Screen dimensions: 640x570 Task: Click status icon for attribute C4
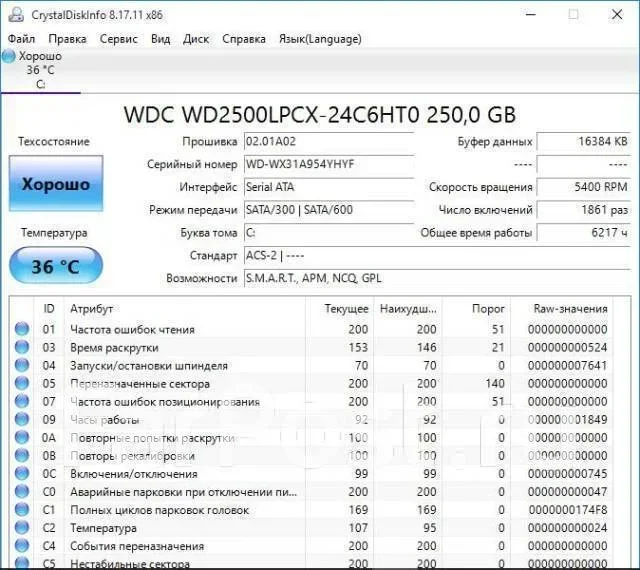(22, 545)
